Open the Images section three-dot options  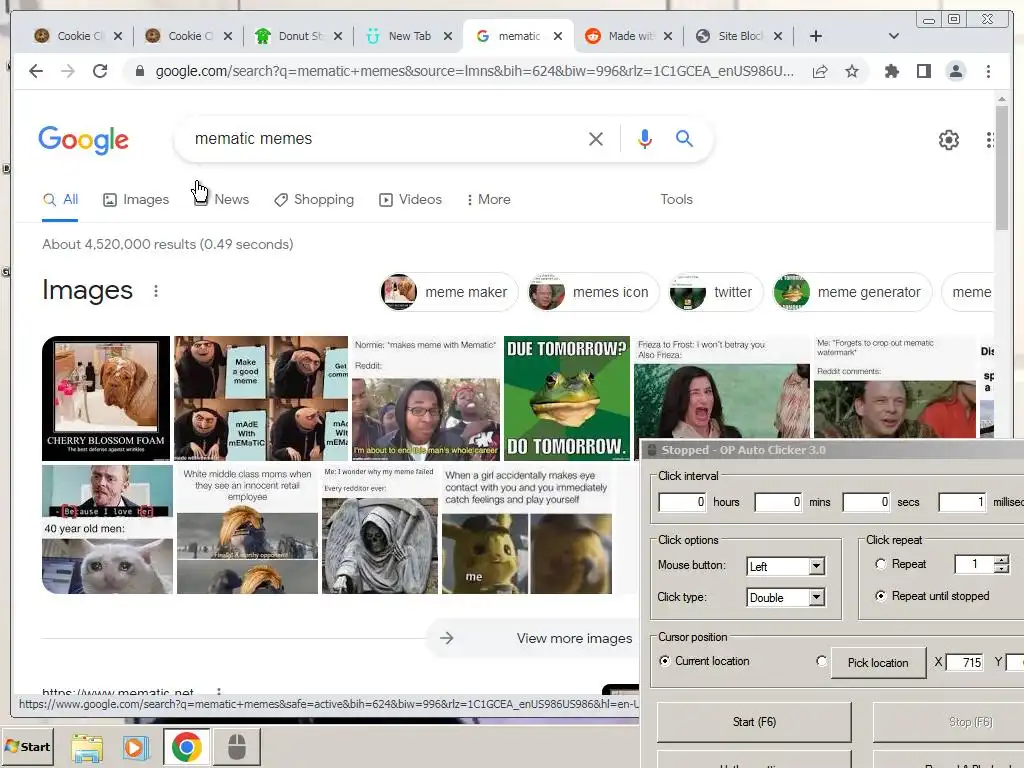155,291
